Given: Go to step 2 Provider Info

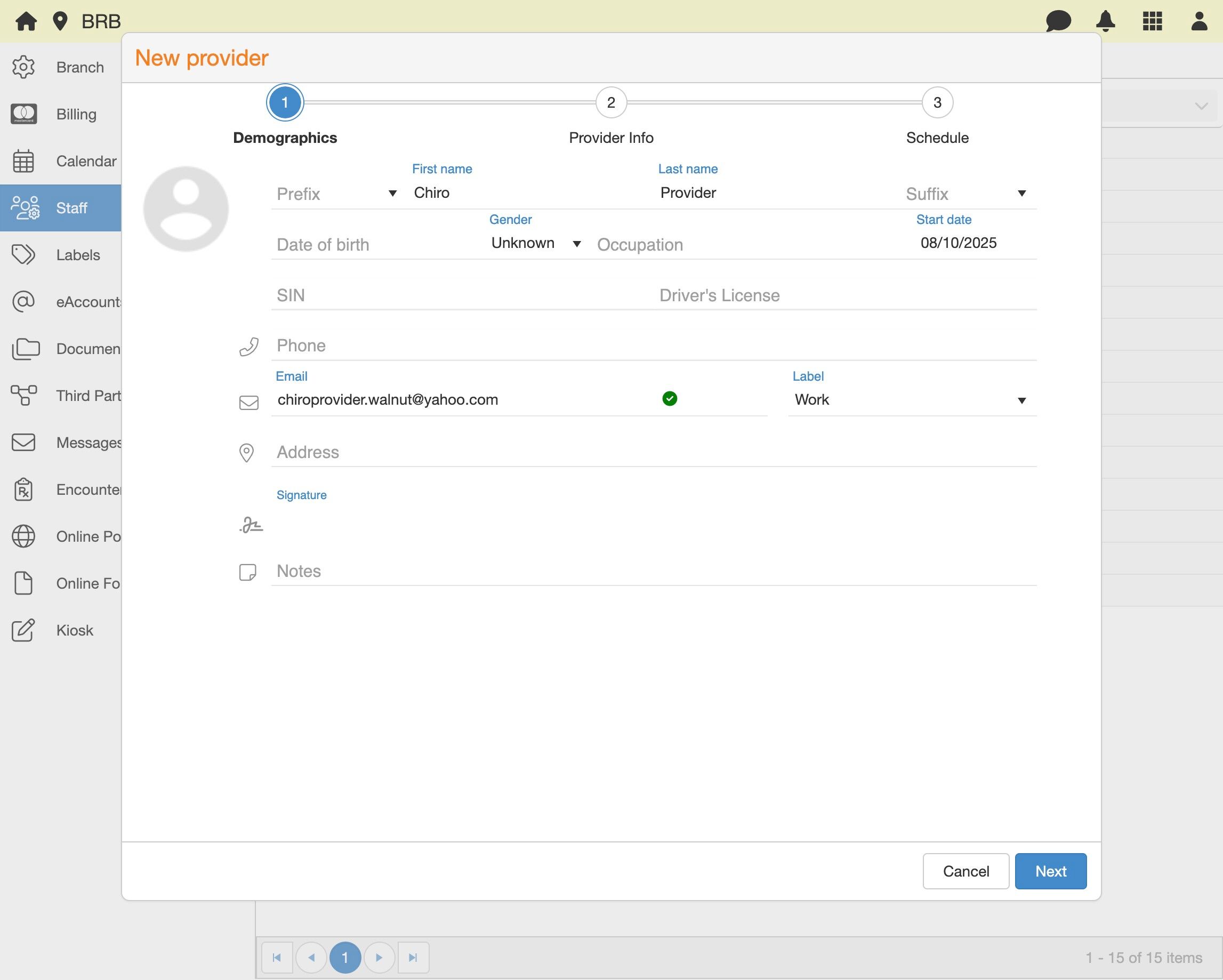Looking at the screenshot, I should 611,103.
